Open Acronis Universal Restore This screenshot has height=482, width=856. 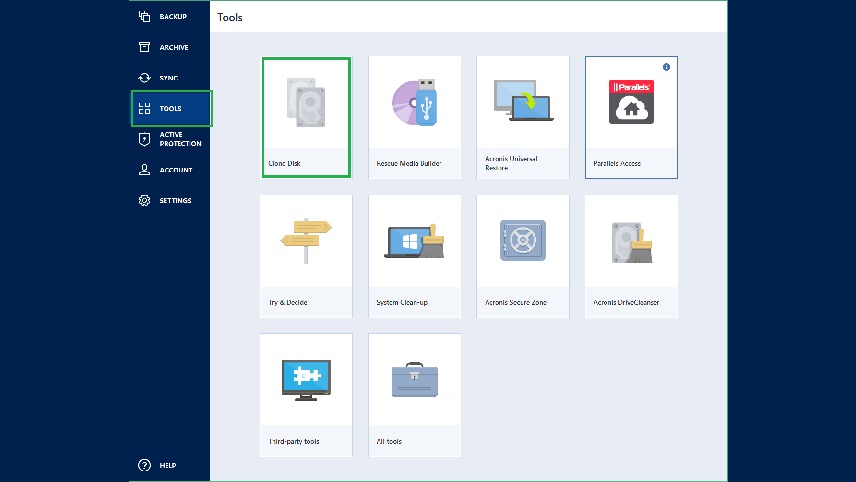(522, 117)
